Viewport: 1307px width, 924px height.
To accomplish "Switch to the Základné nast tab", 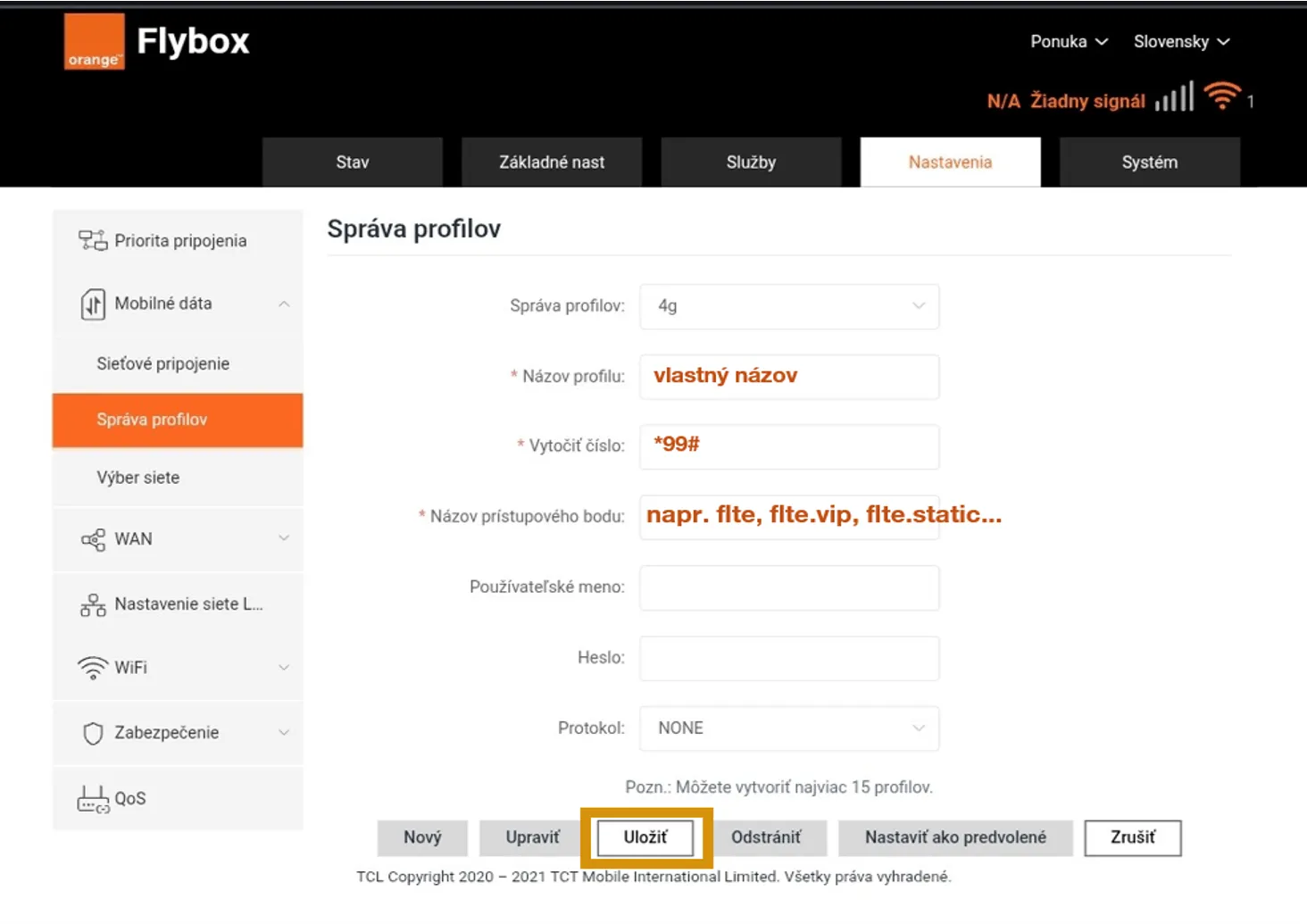I will coord(552,162).
